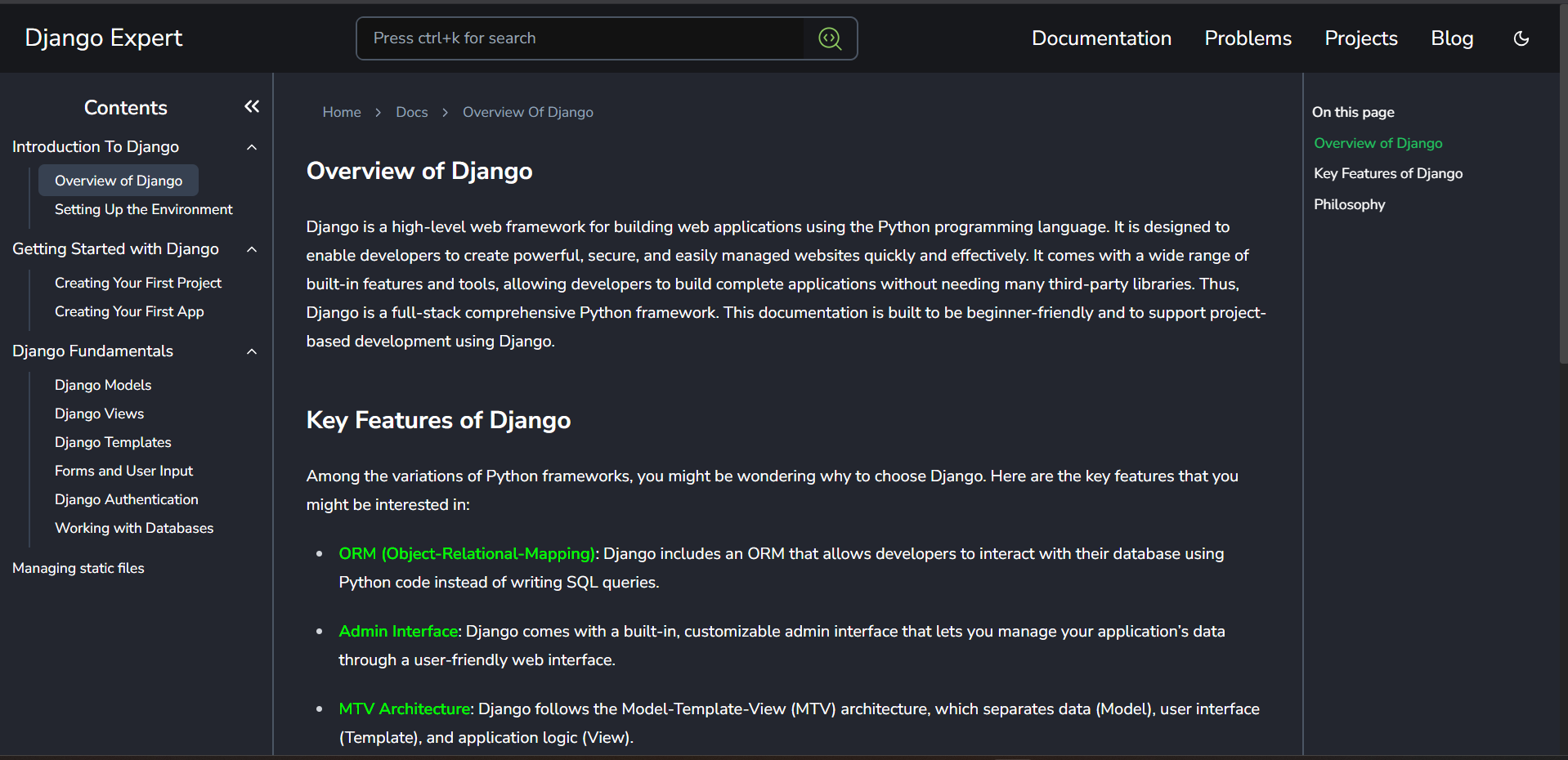Open the Problems page

tap(1247, 38)
